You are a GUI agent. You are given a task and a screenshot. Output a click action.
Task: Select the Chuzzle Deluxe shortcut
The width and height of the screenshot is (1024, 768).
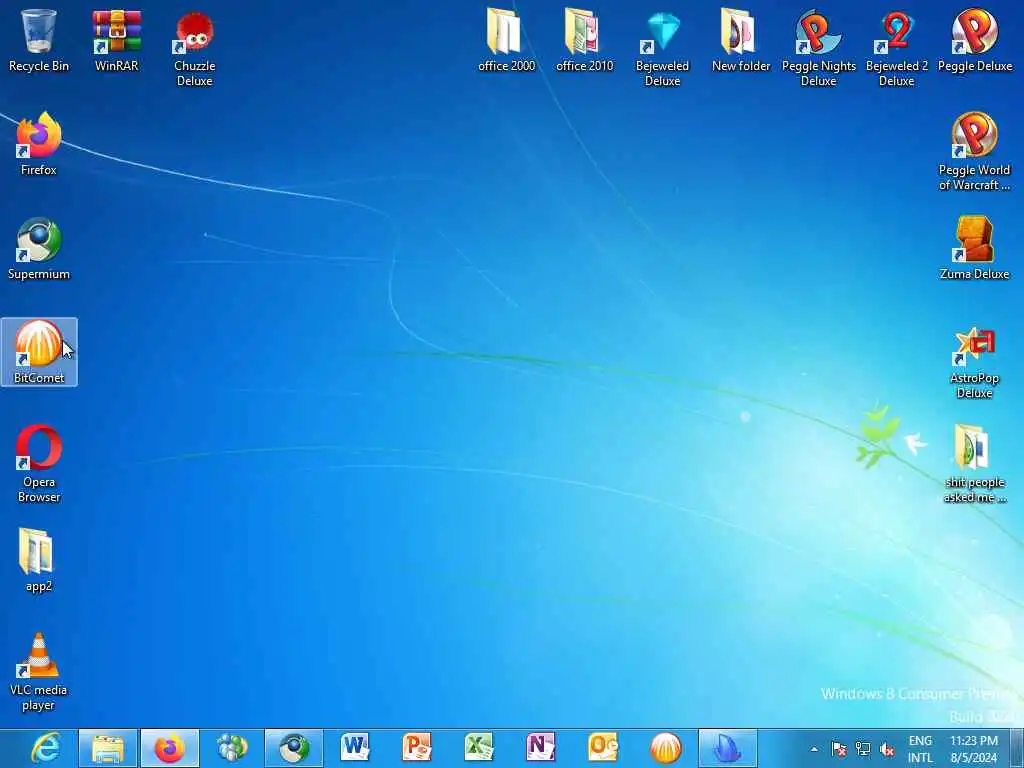click(x=194, y=48)
